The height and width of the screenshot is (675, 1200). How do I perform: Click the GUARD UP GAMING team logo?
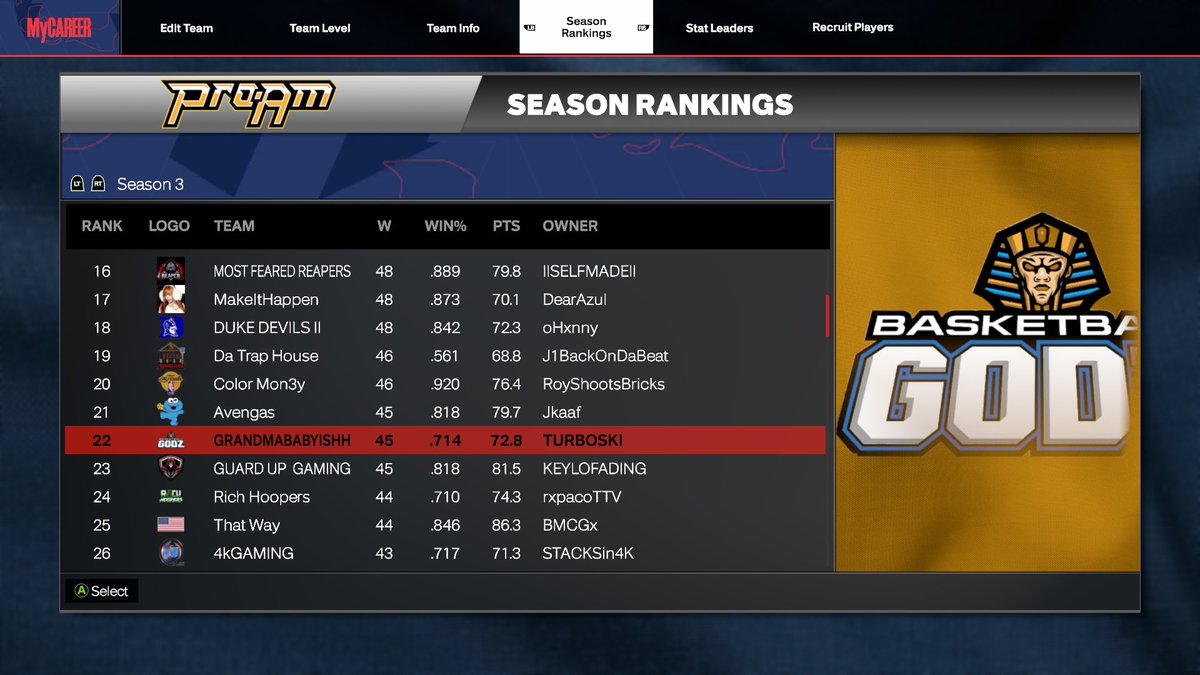(170, 468)
